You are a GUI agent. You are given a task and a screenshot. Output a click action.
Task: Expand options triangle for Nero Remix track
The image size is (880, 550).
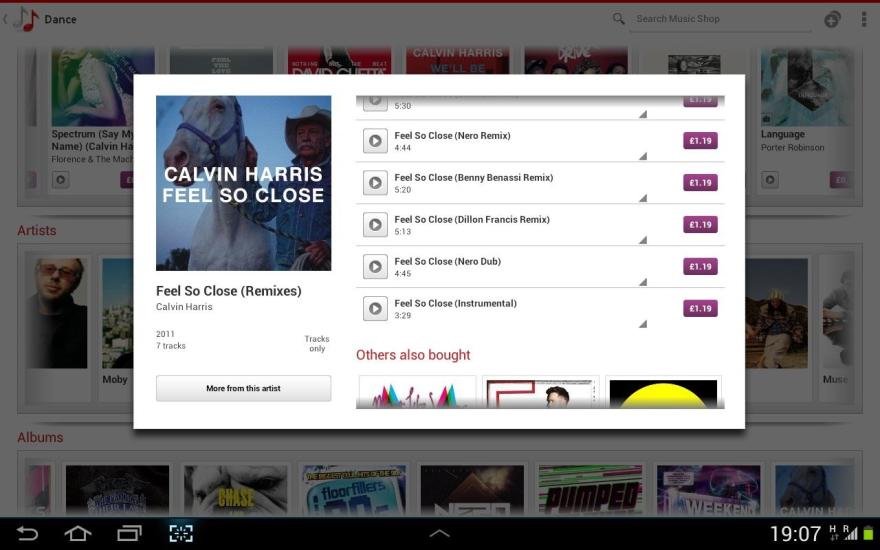[x=643, y=156]
